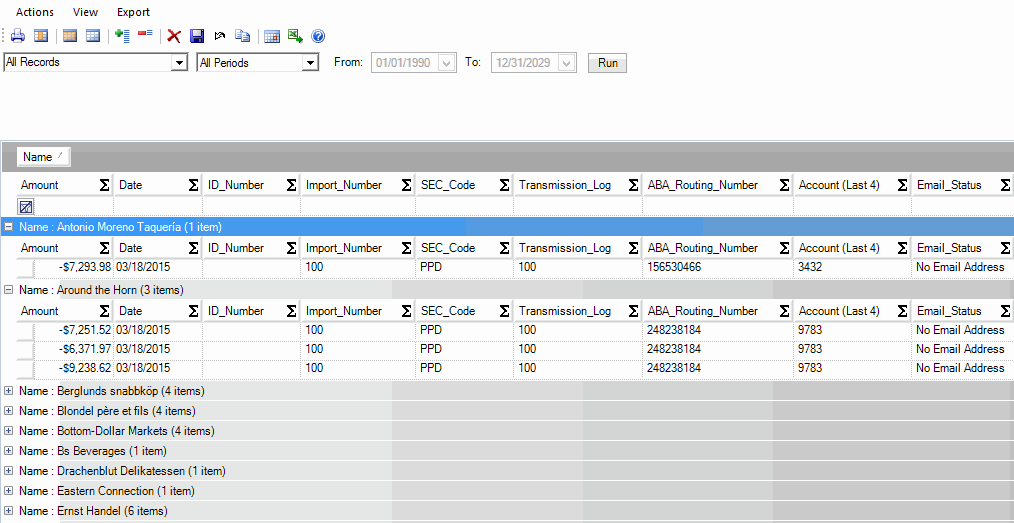The image size is (1014, 523).
Task: Click the Print icon in the toolbar
Action: pos(17,36)
